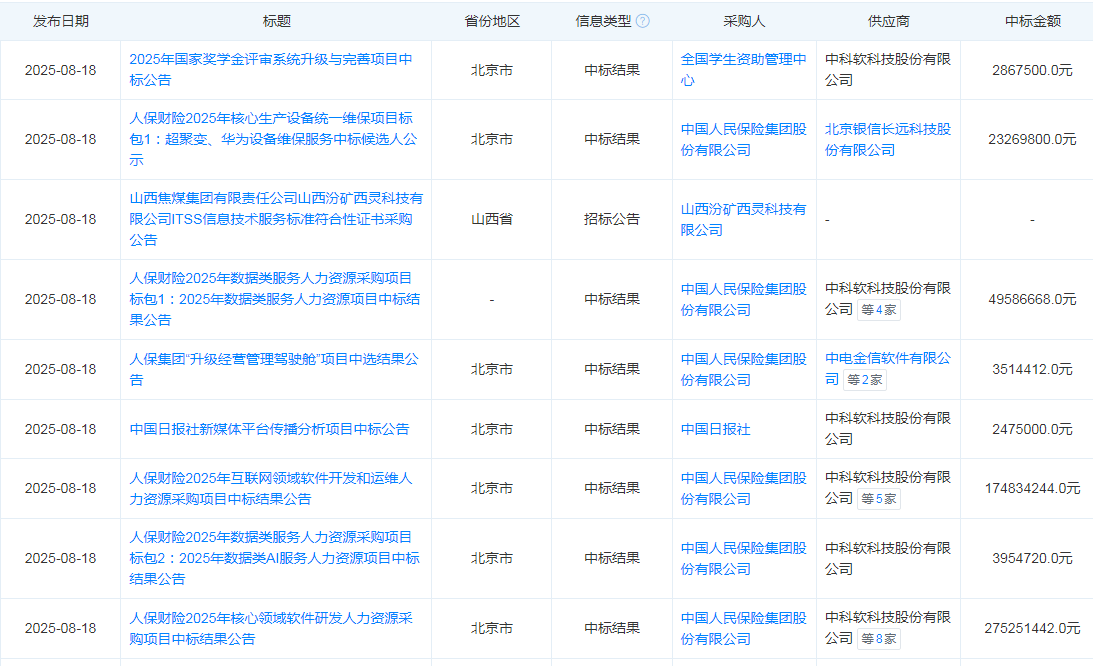Open 人保财险数据类AI服务 标包2 result link
This screenshot has width=1093, height=666.
(275, 558)
